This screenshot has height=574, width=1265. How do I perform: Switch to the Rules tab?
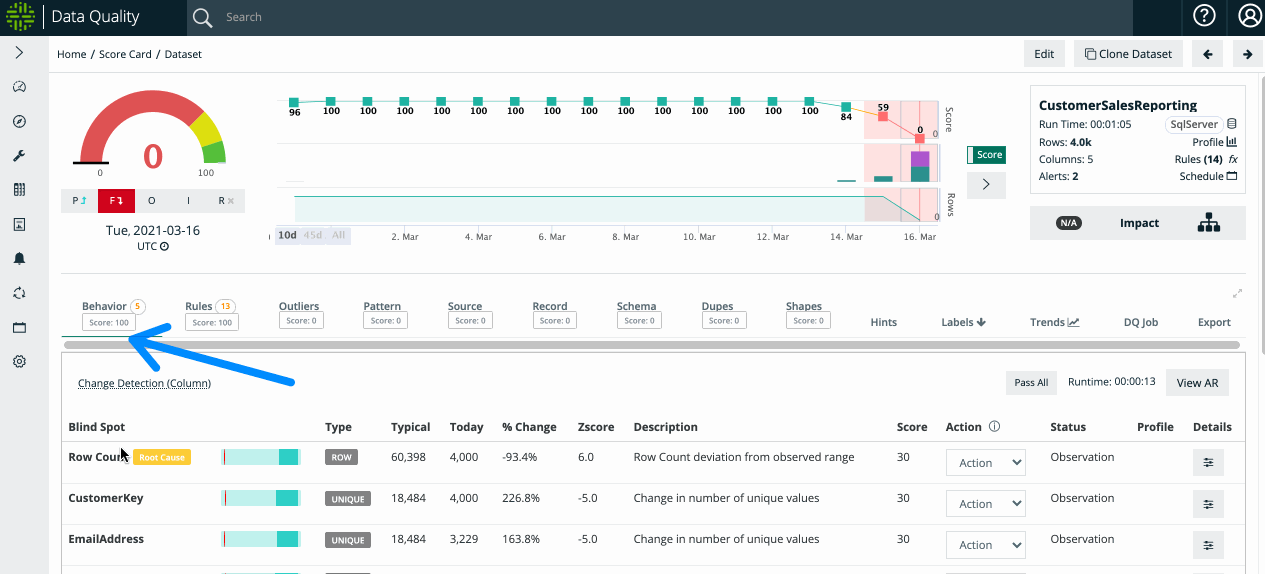[x=199, y=307]
